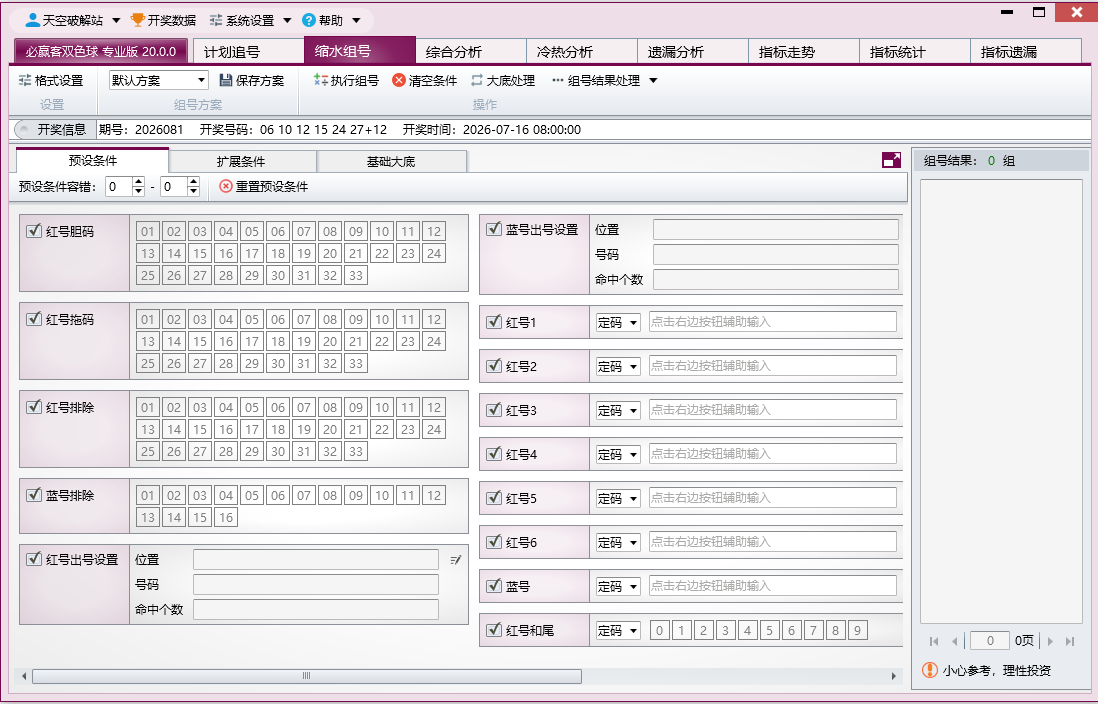1098x704 pixels.
Task: Select number 20 in 红号排除
Action: (x=330, y=429)
